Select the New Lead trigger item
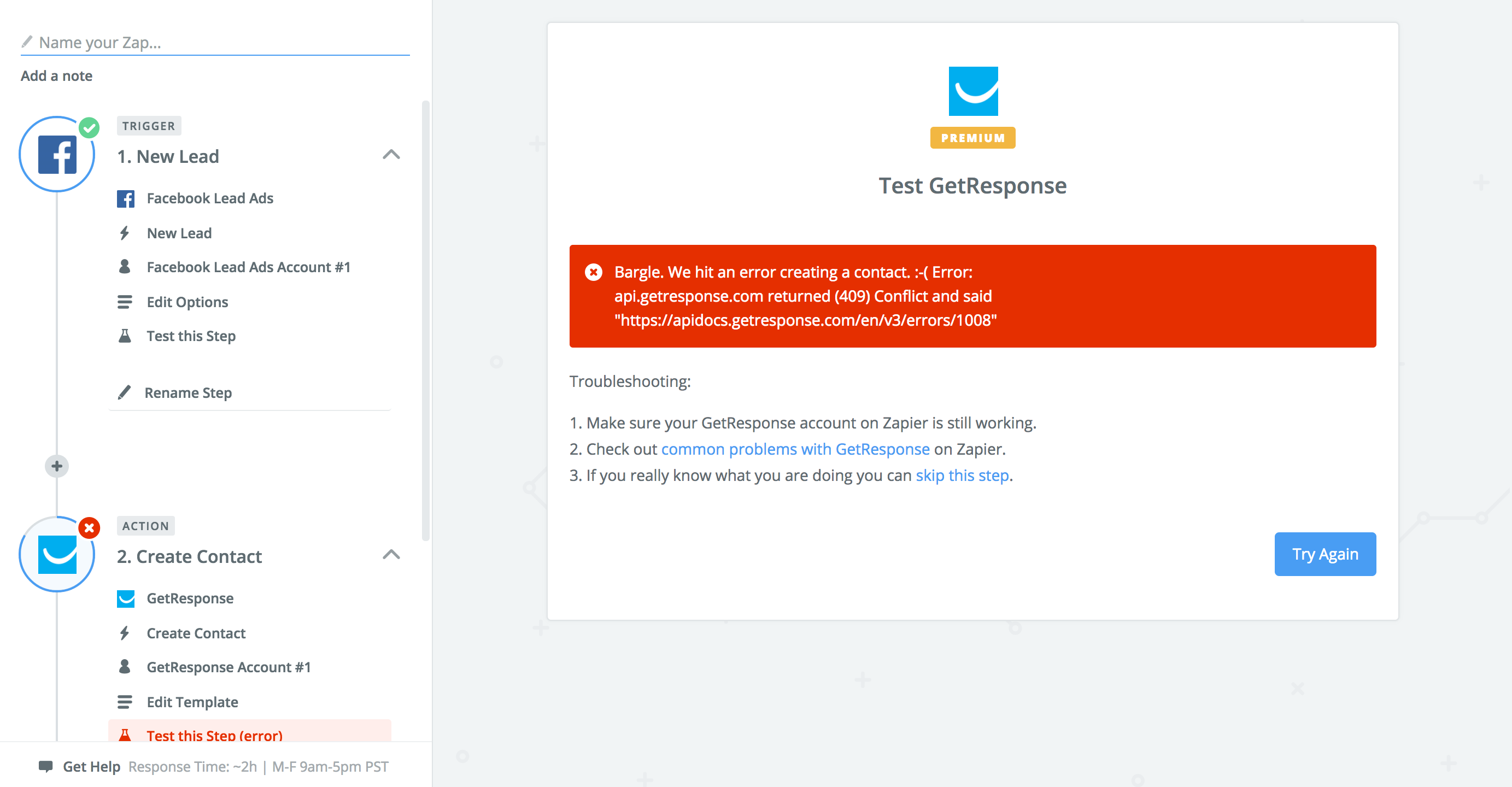This screenshot has height=787, width=1512. point(179,233)
